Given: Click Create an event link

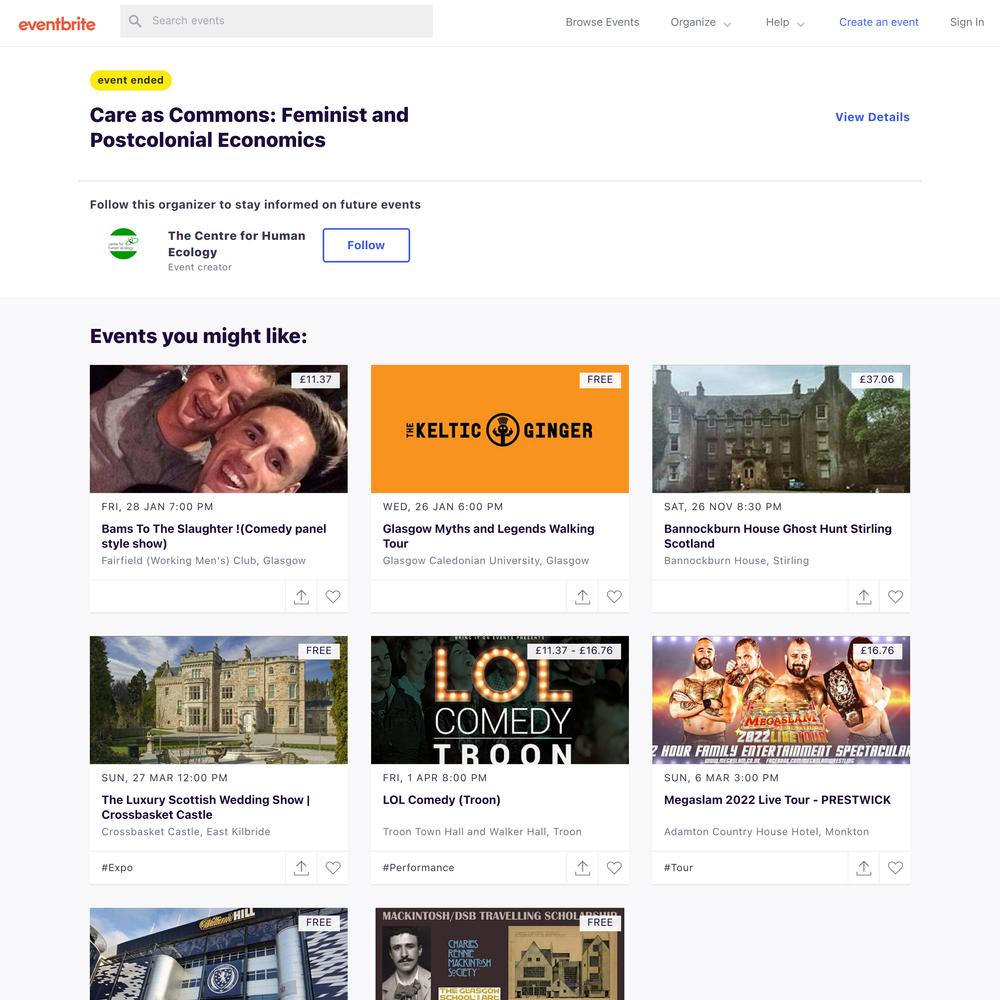Looking at the screenshot, I should coord(878,22).
